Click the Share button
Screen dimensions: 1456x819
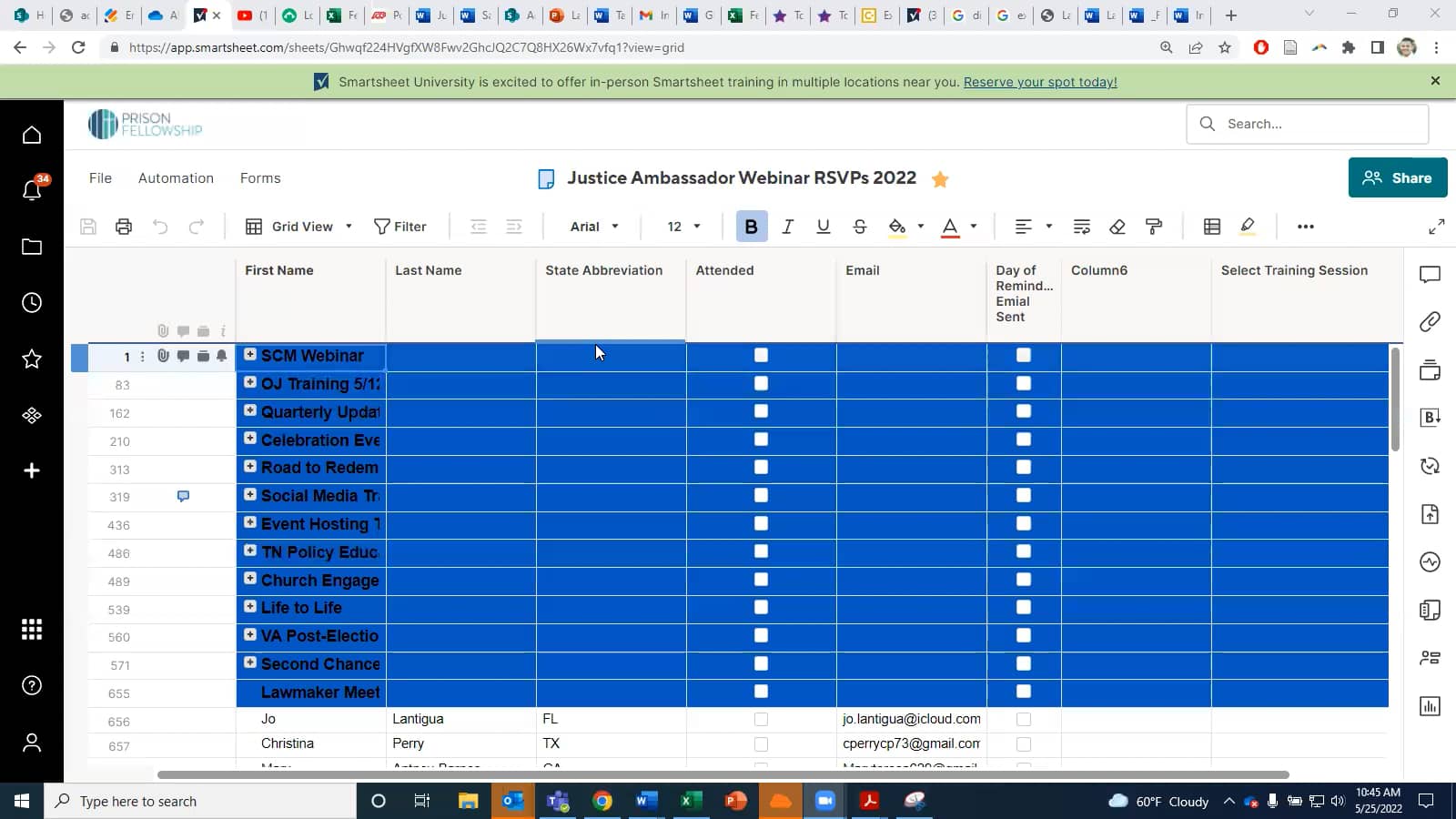tap(1398, 177)
